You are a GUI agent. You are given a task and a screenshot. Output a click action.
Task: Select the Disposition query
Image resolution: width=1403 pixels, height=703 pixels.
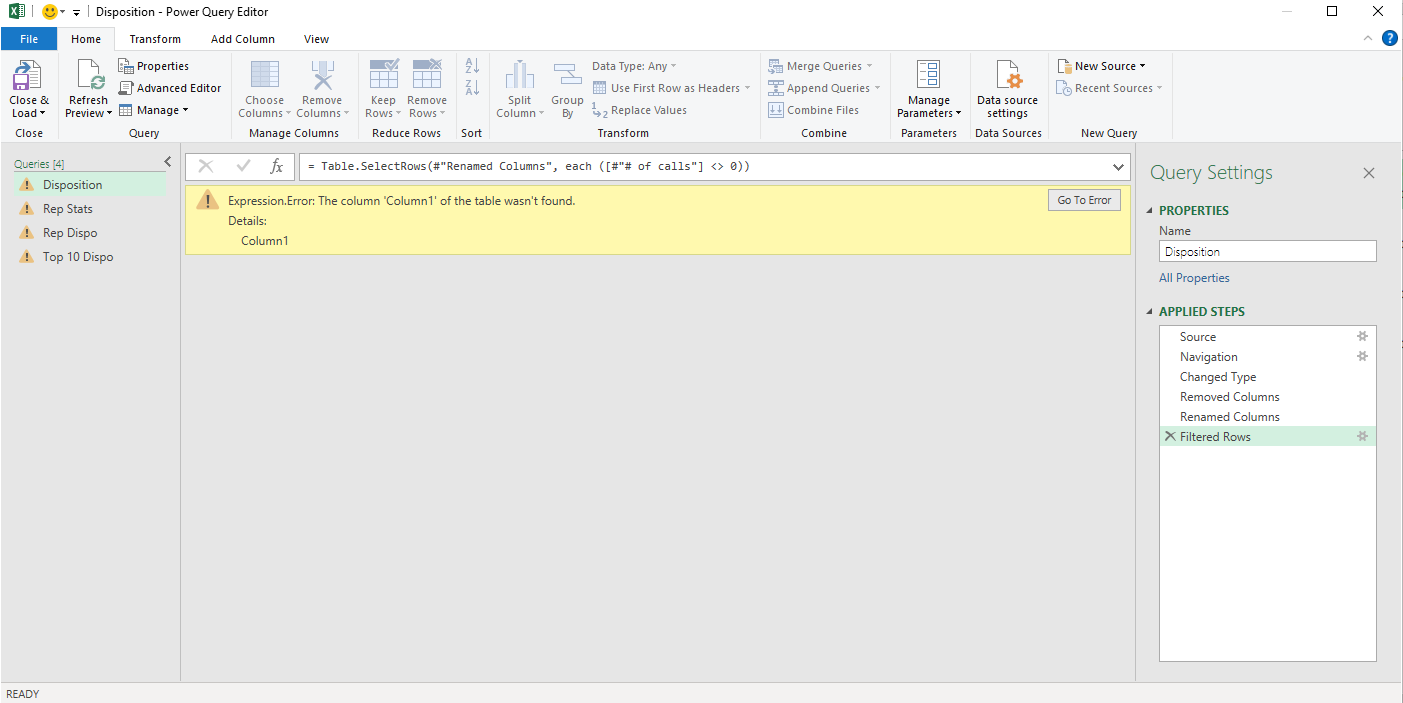pyautogui.click(x=90, y=185)
